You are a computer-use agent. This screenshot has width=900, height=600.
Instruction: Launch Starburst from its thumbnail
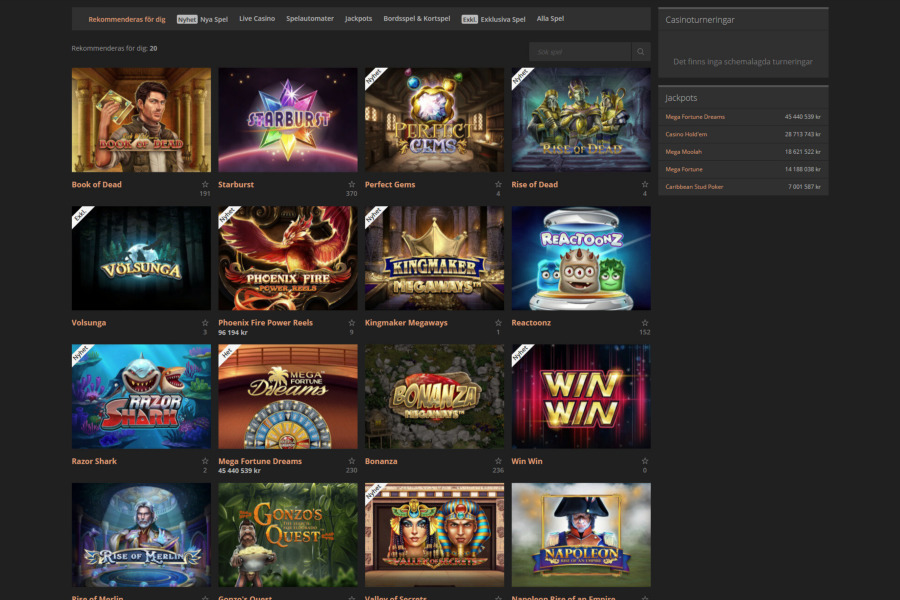click(288, 120)
